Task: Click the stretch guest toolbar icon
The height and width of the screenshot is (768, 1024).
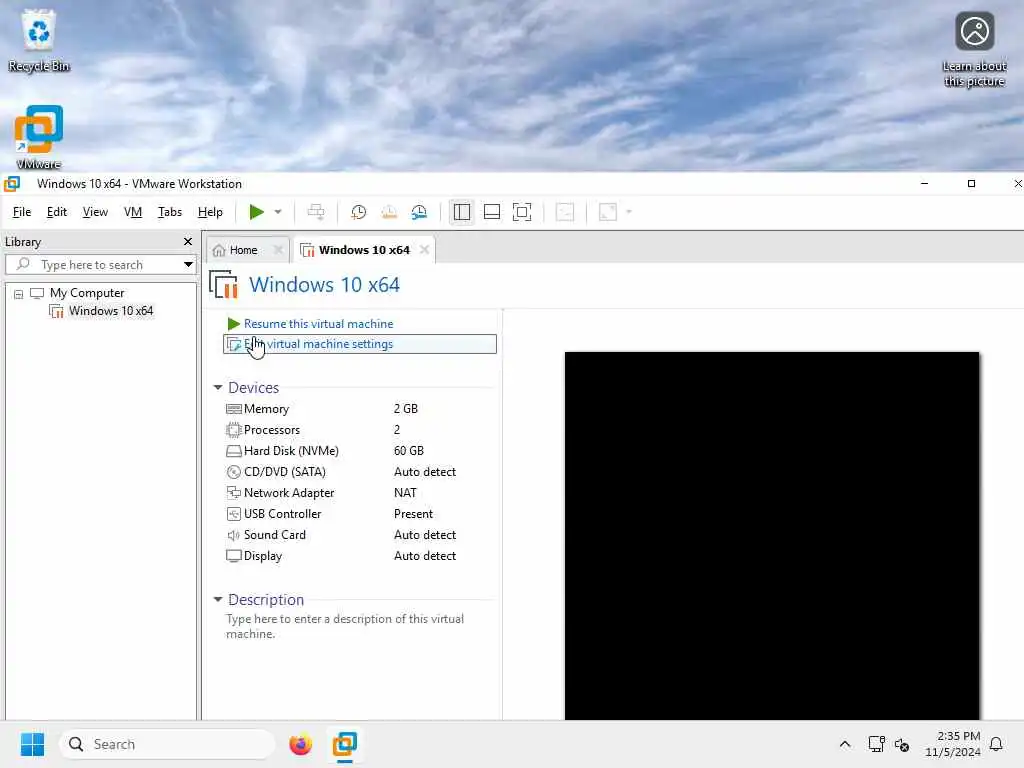Action: [x=608, y=212]
